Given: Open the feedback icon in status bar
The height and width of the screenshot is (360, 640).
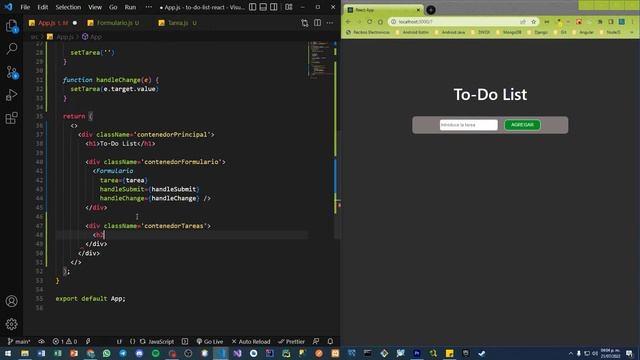Looking at the screenshot, I should click(316, 341).
